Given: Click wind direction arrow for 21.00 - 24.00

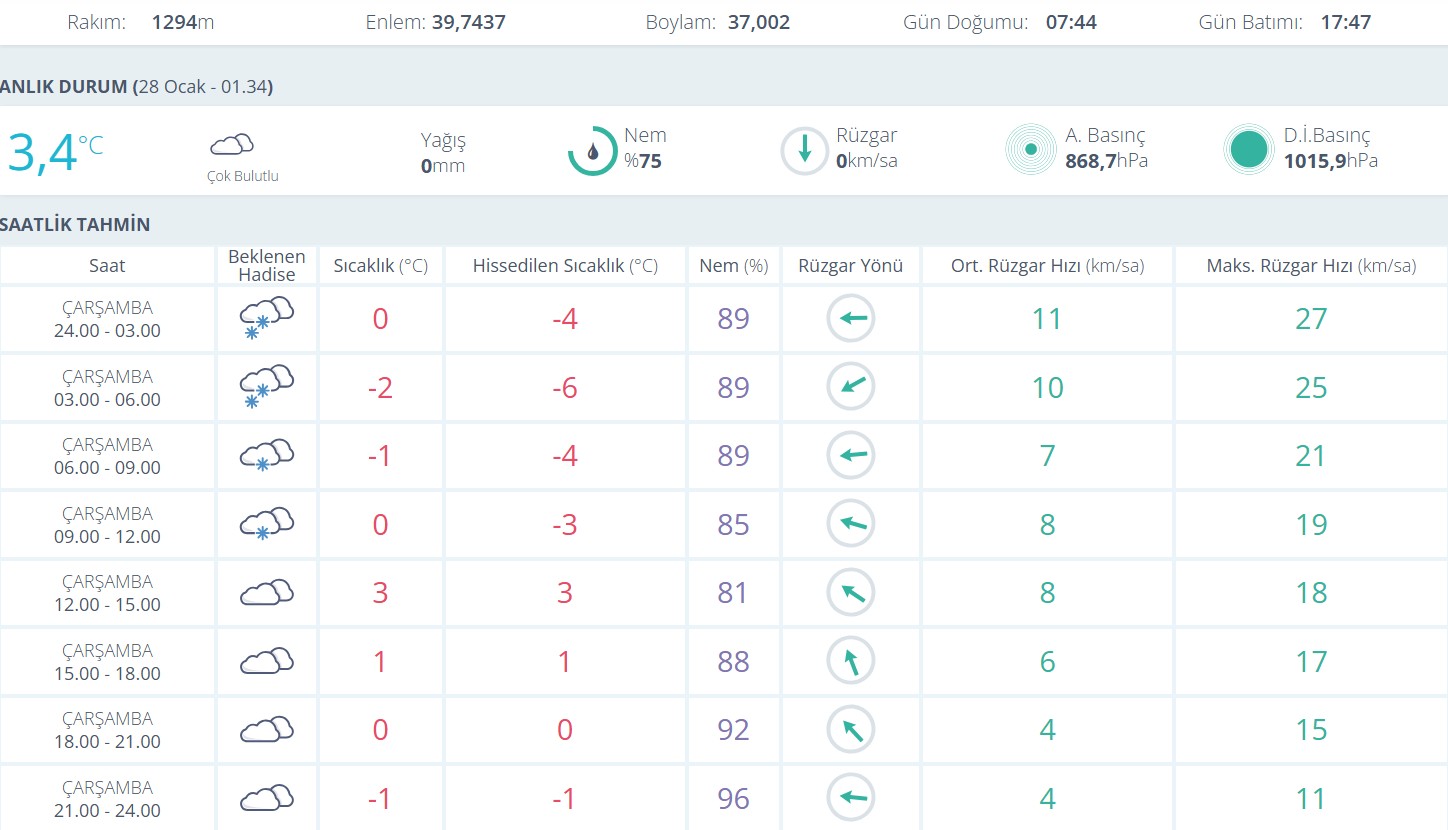Looking at the screenshot, I should (x=851, y=798).
